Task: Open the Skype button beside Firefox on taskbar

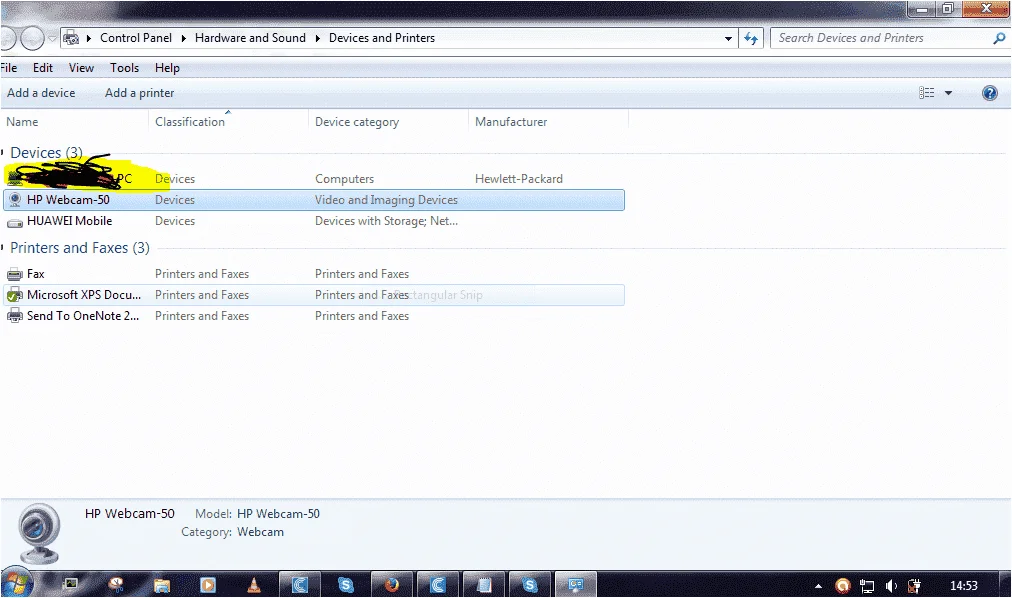Action: 346,585
